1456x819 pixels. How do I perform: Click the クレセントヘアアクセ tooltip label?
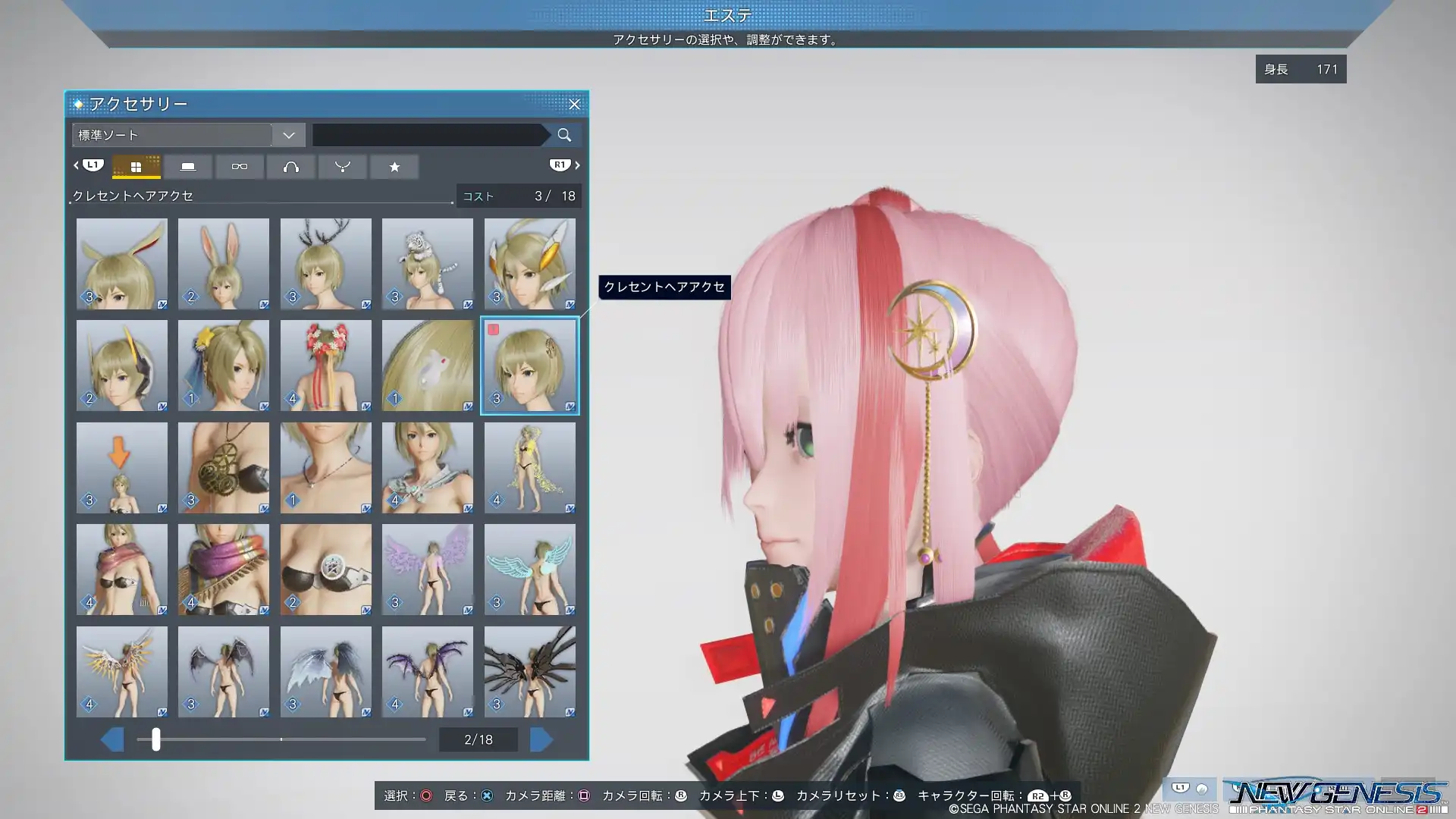pos(664,287)
